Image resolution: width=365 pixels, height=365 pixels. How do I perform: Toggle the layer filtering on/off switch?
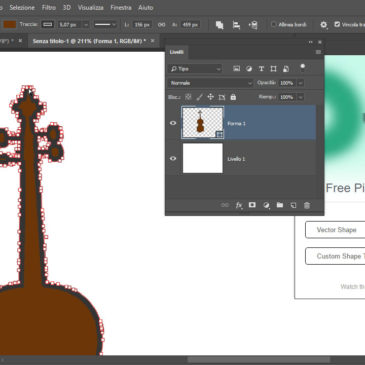(x=302, y=68)
